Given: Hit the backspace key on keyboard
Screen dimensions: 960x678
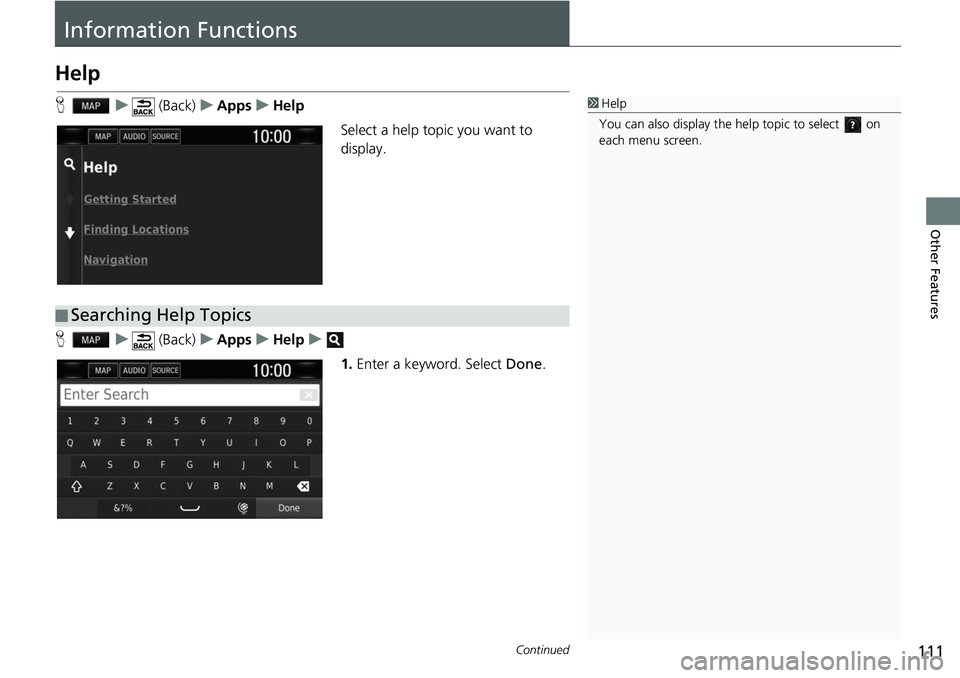Looking at the screenshot, I should click(x=303, y=486).
